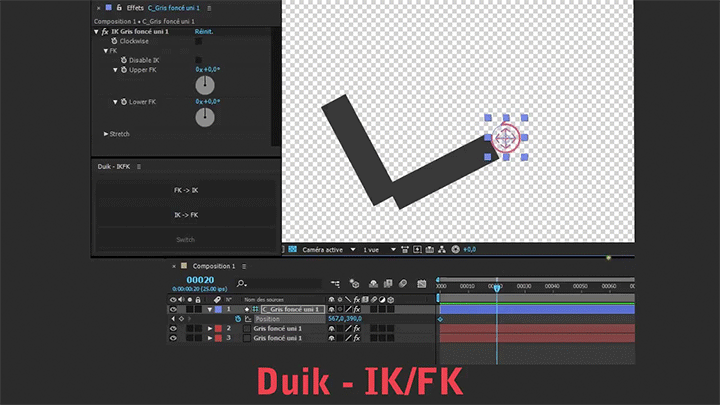Screen dimensions: 720x405
Task: Select the Duik - IKFK panel tab
Action: (x=113, y=167)
